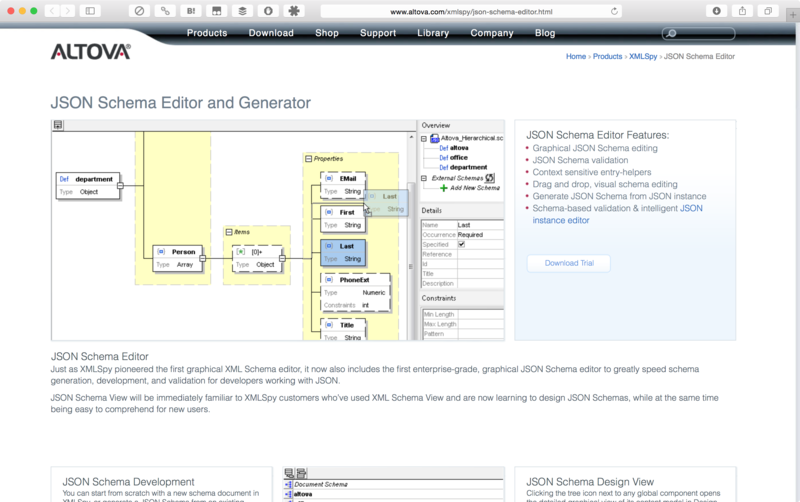Click the green plus Add New Schema icon

coord(443,188)
